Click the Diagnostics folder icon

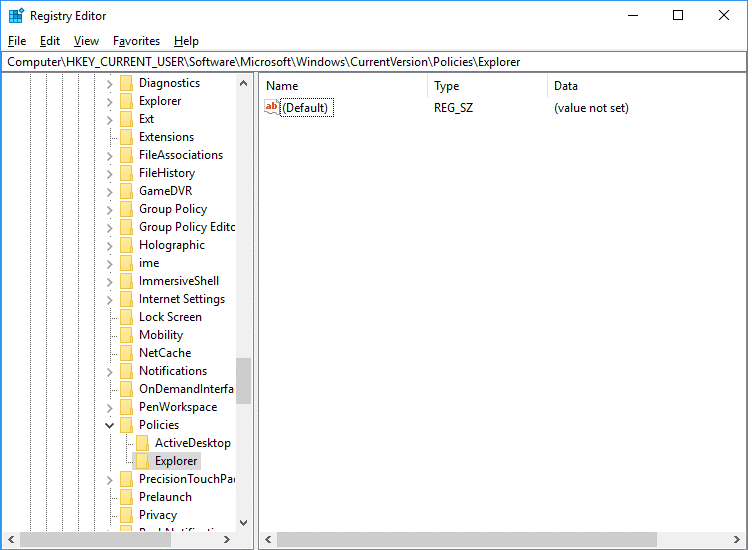coord(127,83)
